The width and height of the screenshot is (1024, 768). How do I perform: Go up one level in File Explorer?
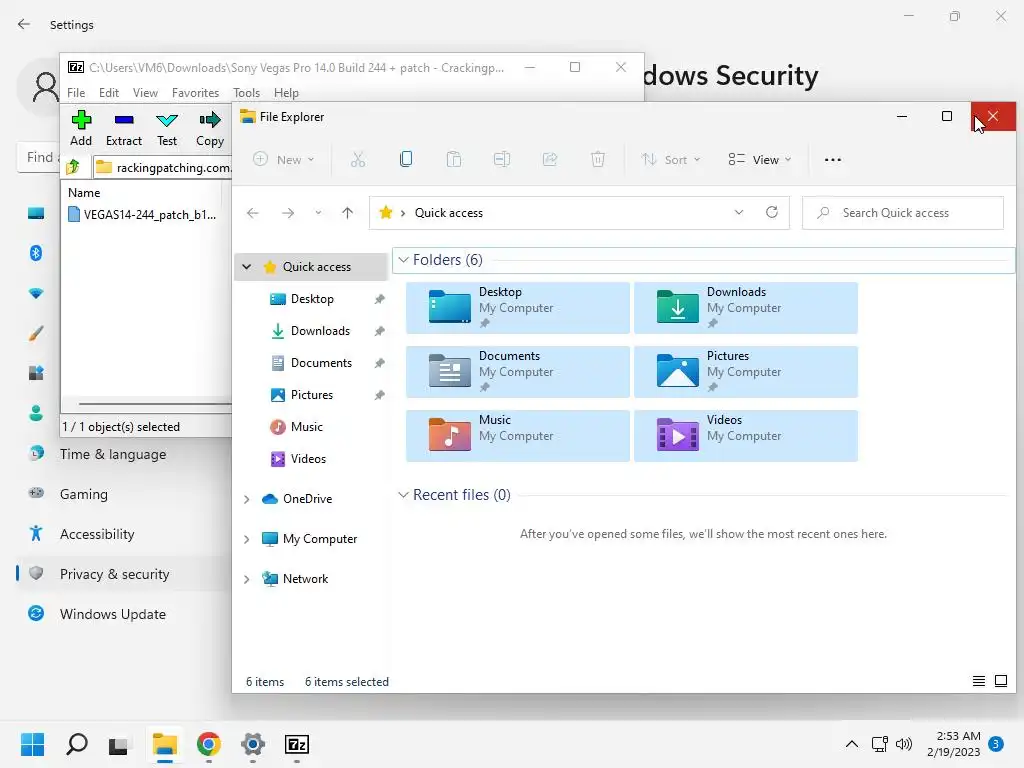347,213
